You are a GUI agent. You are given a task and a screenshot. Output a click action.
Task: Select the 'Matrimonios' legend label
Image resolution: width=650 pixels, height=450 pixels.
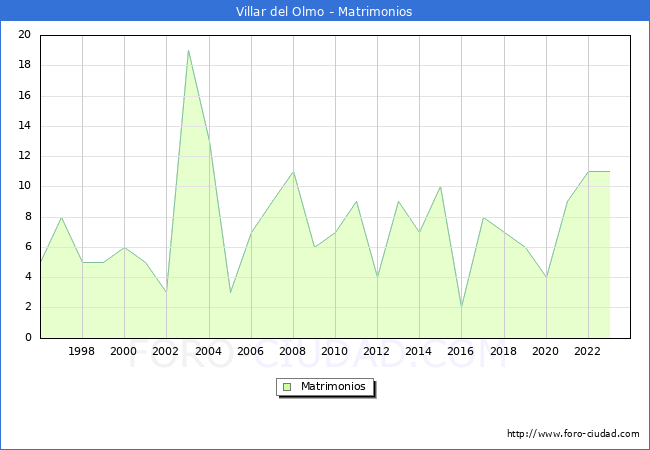pyautogui.click(x=333, y=386)
